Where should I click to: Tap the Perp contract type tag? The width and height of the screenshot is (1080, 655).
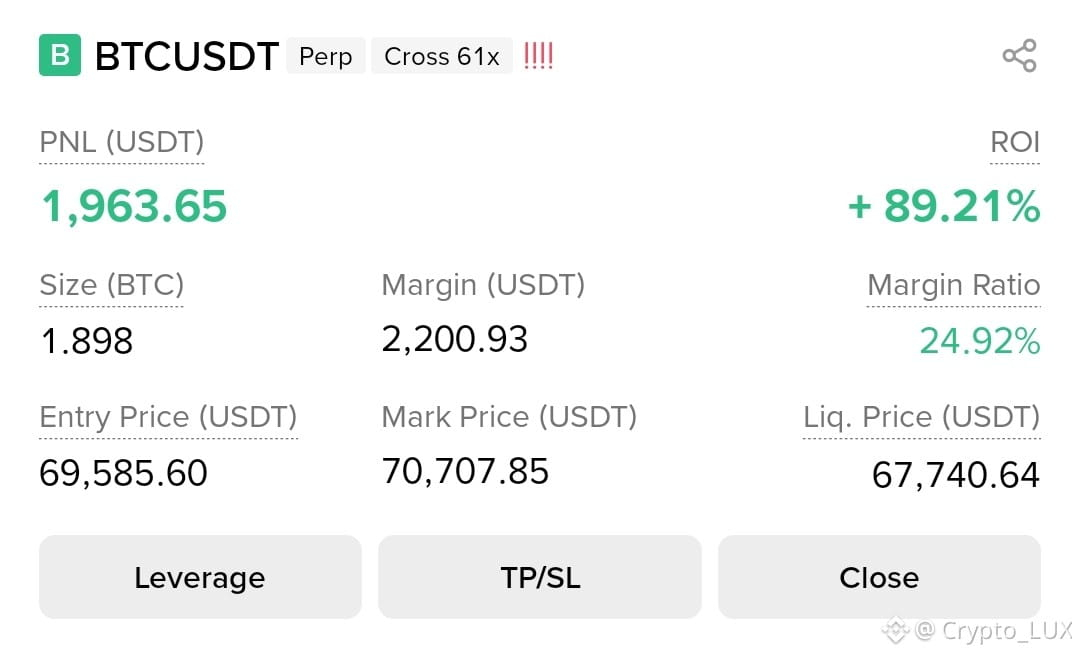[x=326, y=56]
